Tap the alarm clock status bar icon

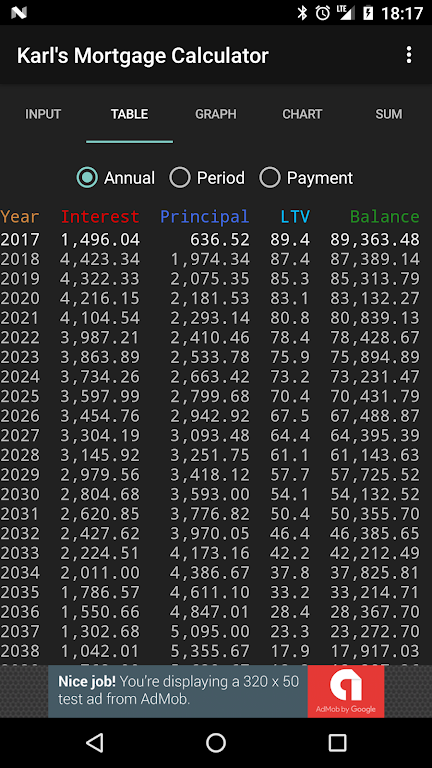(322, 13)
